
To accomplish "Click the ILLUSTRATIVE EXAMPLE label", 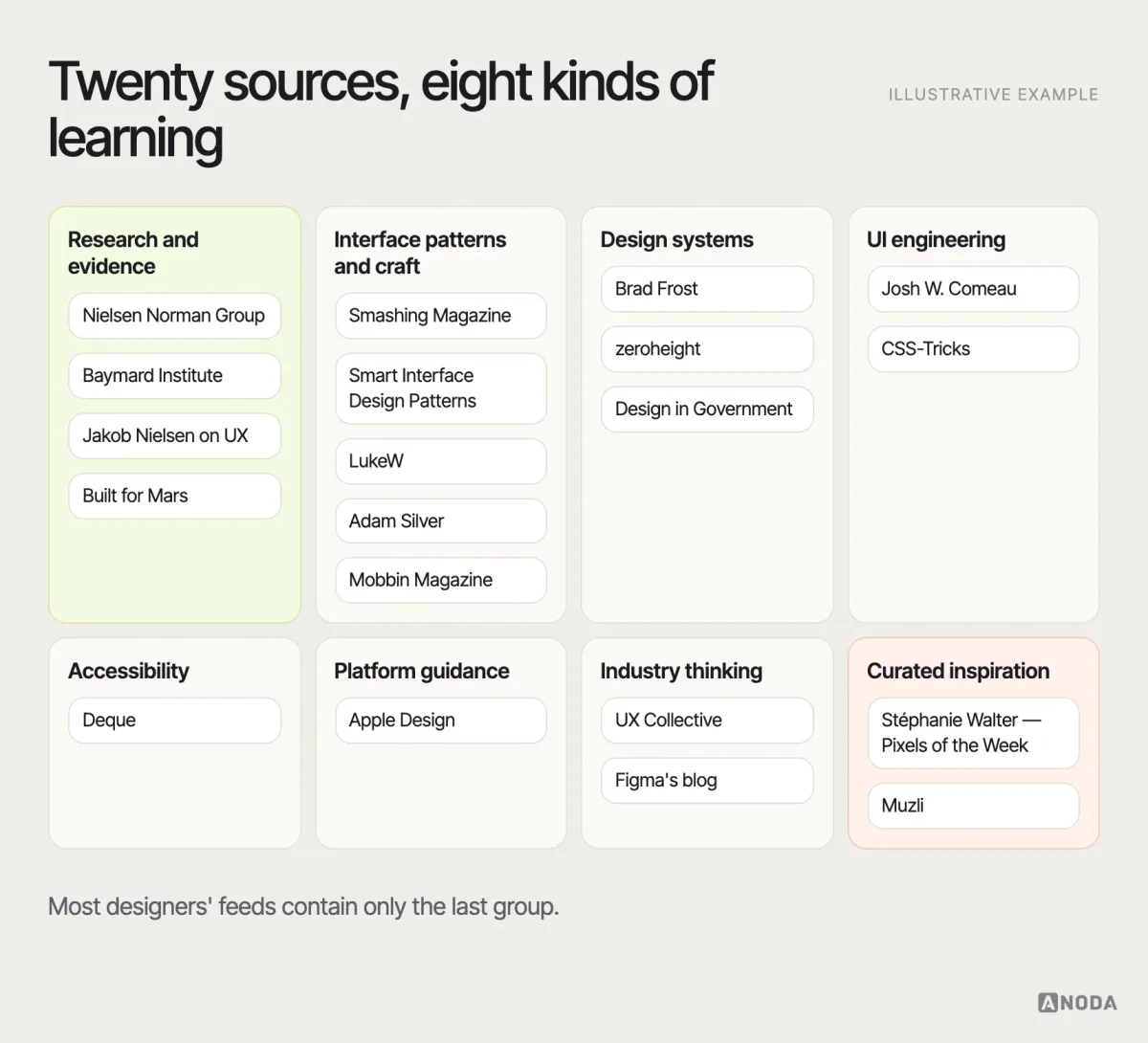I will 993,95.
